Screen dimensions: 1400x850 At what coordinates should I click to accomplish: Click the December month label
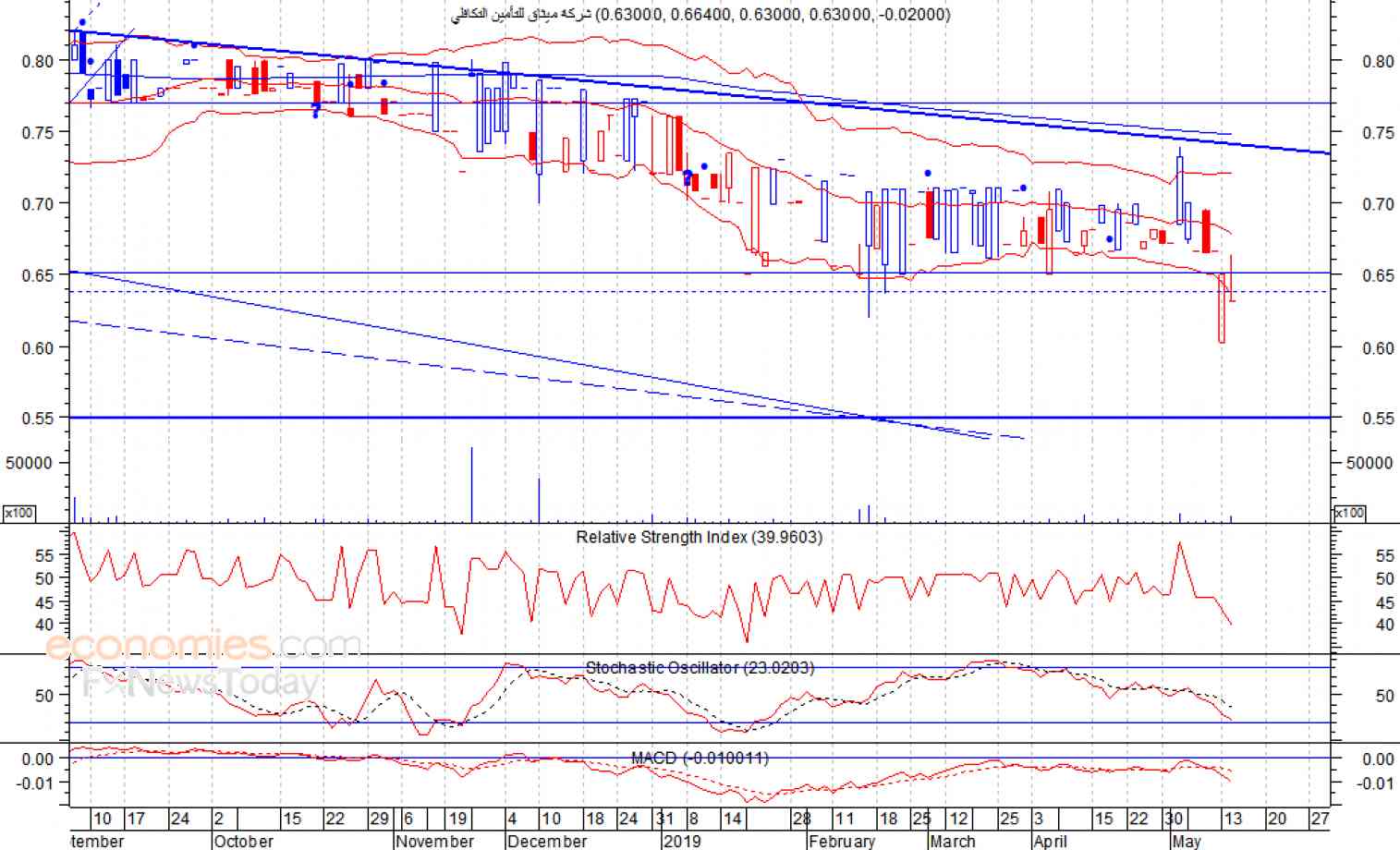(547, 841)
